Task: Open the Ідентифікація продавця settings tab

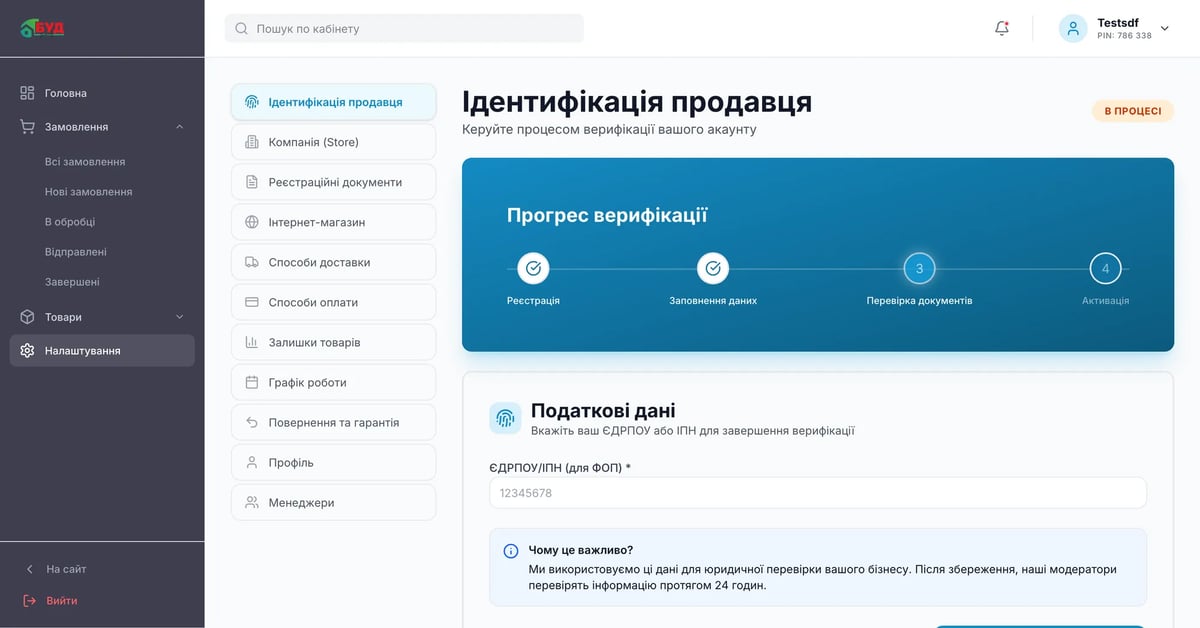Action: click(333, 102)
